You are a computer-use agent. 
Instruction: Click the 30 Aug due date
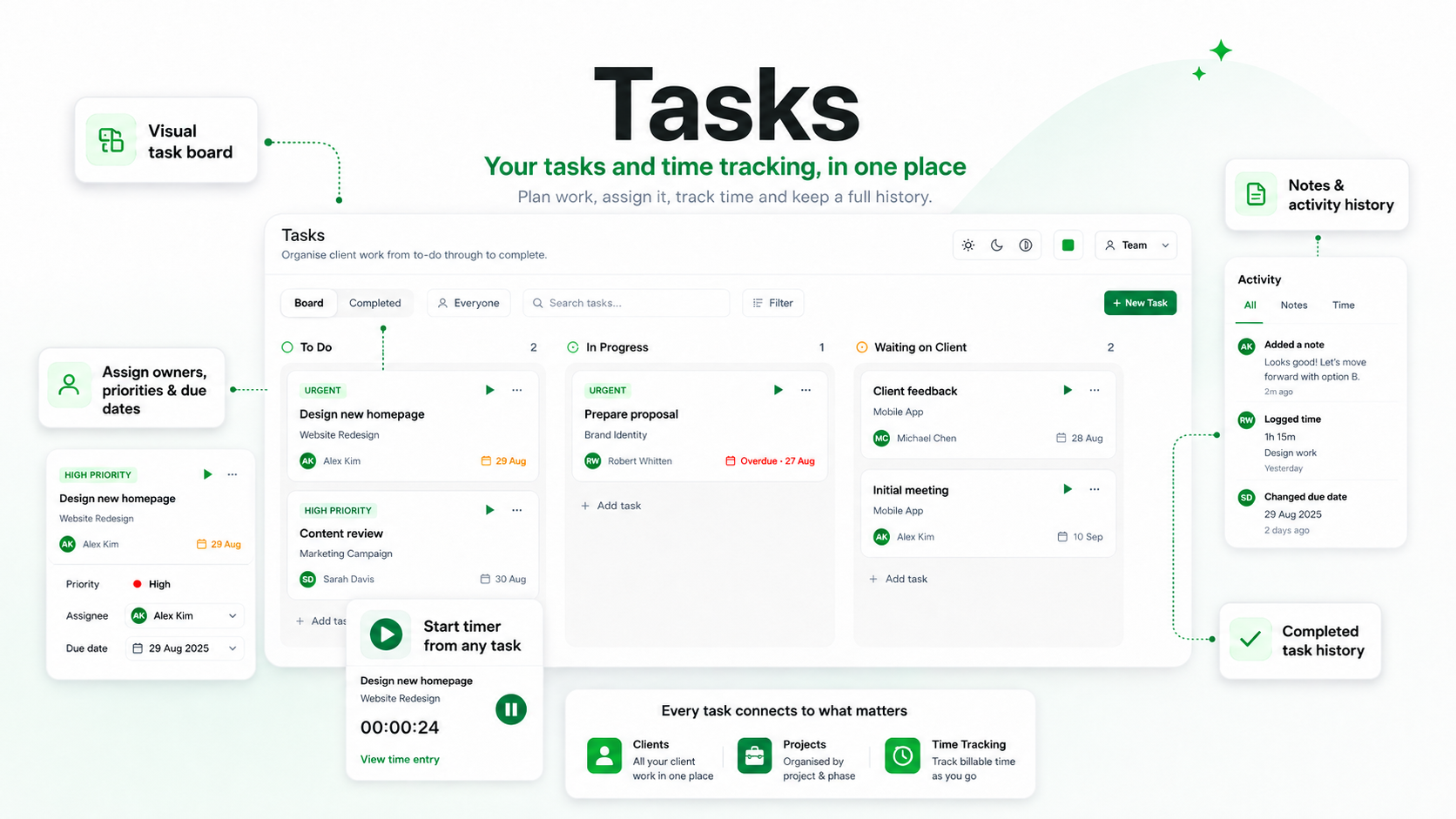(x=503, y=580)
